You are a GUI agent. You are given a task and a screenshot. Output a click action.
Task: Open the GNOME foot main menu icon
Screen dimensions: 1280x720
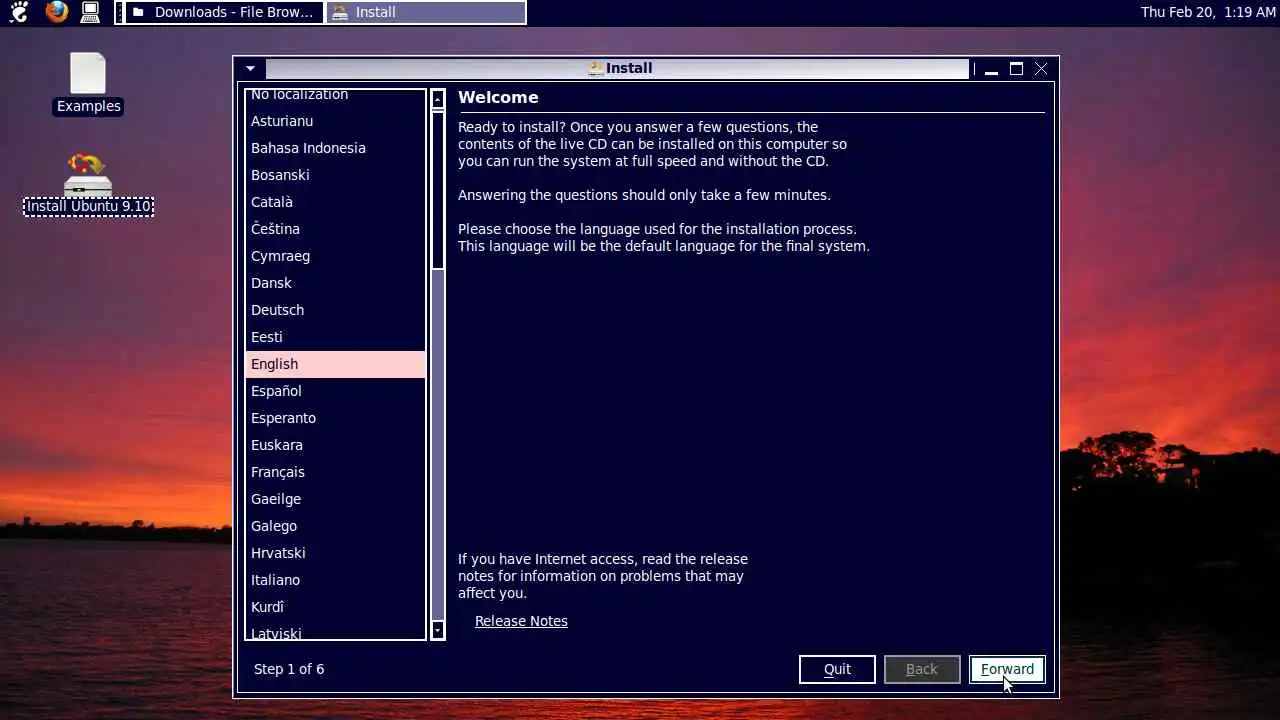click(18, 12)
